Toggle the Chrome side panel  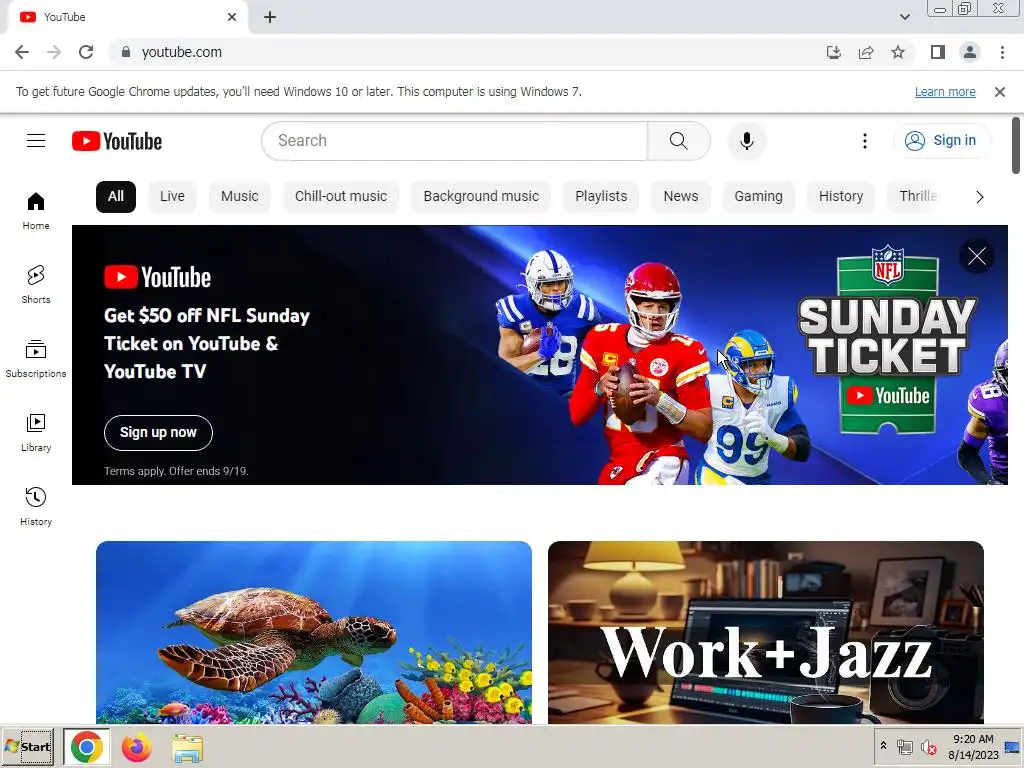938,52
